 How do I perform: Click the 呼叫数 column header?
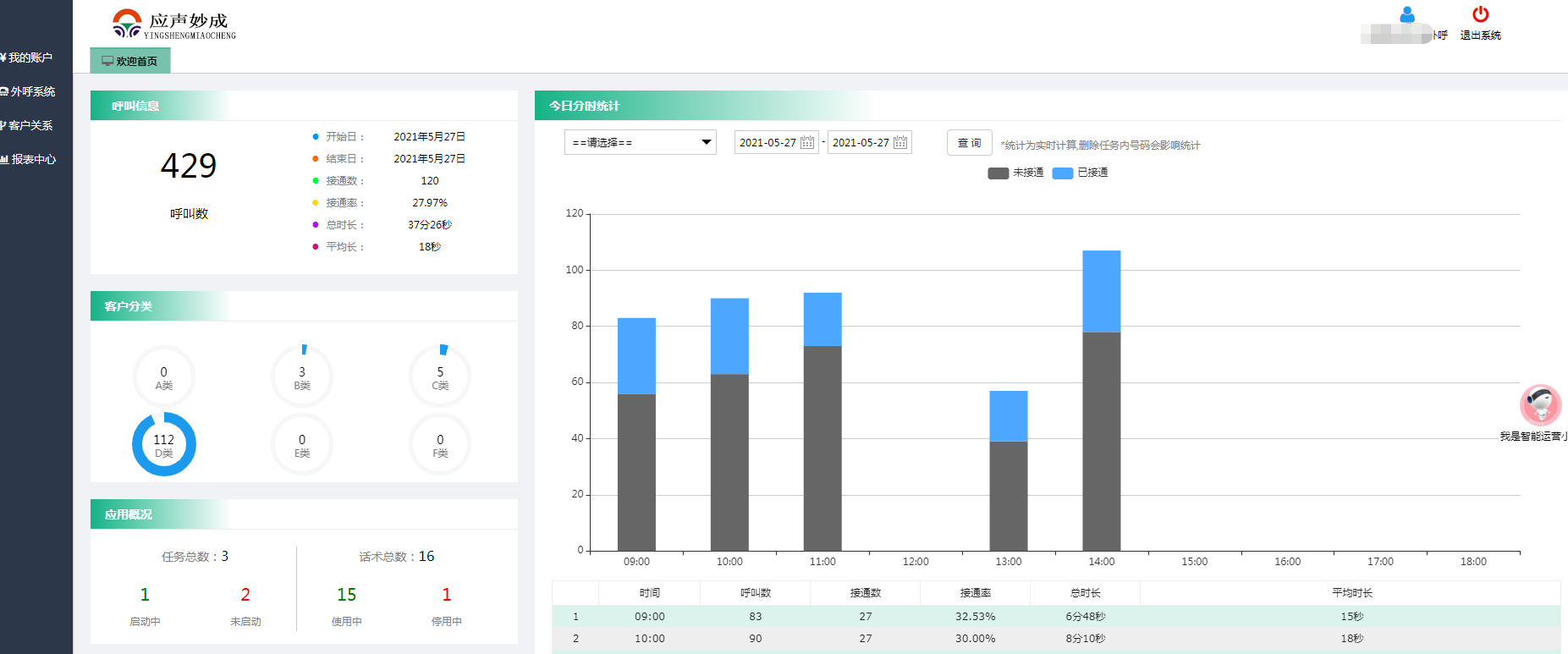point(756,593)
